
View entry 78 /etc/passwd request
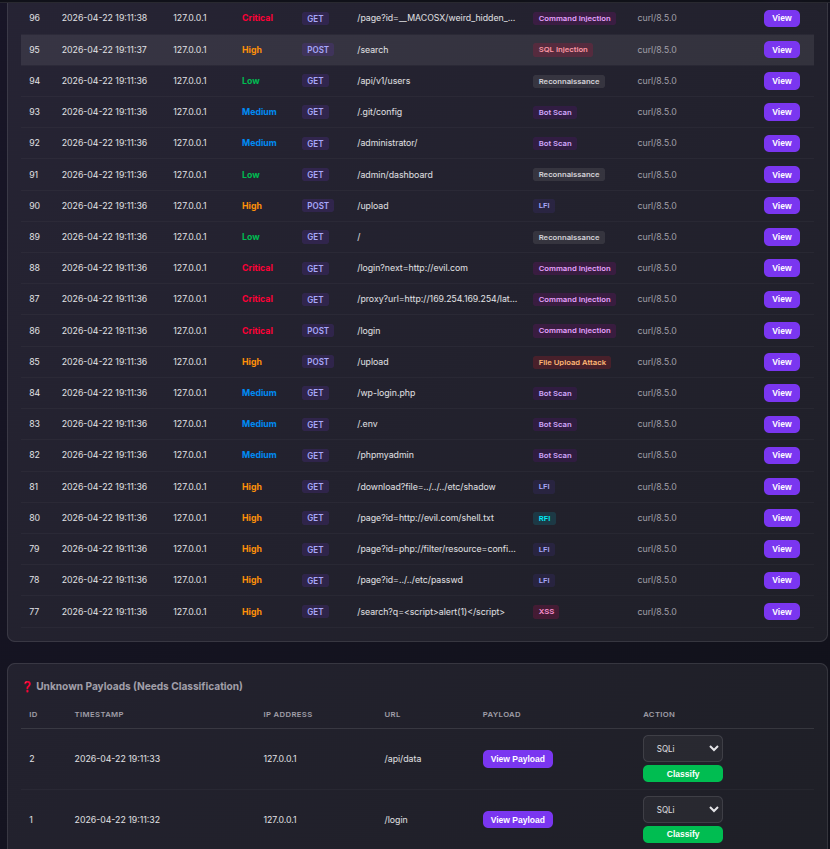[781, 580]
